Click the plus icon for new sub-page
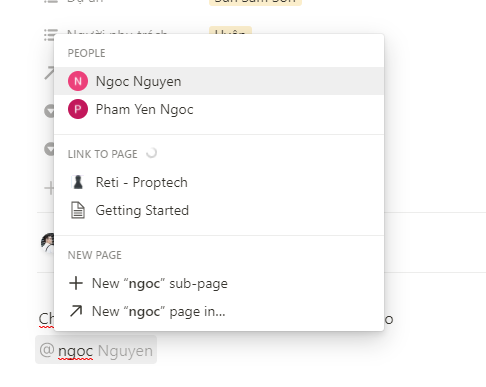This screenshot has width=486, height=387. (x=76, y=283)
